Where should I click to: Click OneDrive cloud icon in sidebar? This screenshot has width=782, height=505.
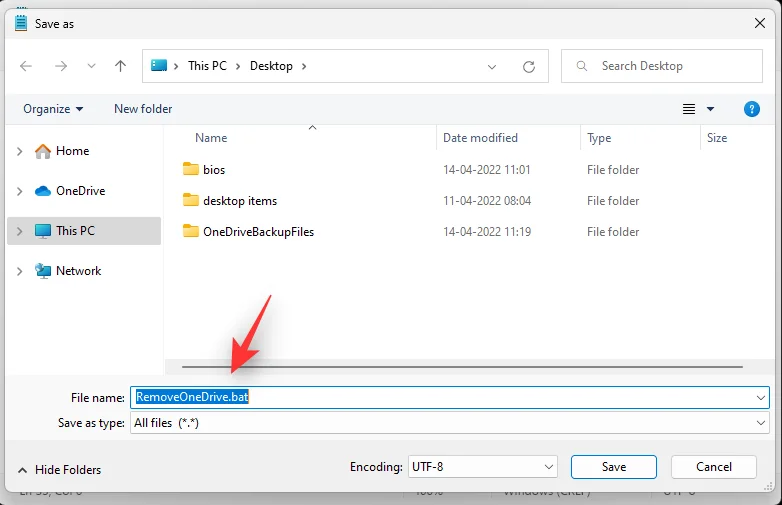pyautogui.click(x=43, y=191)
